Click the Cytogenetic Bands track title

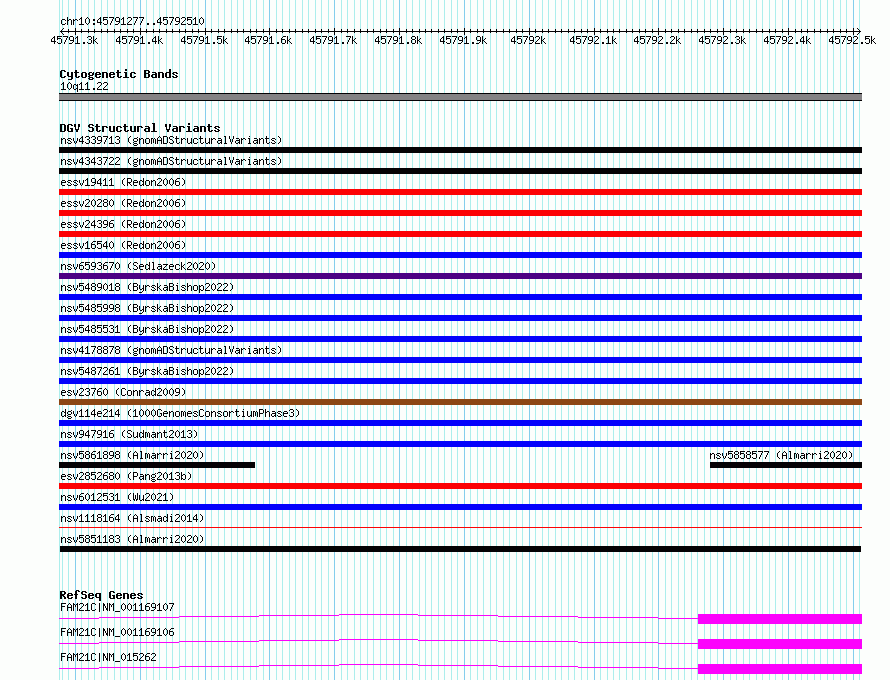(119, 74)
